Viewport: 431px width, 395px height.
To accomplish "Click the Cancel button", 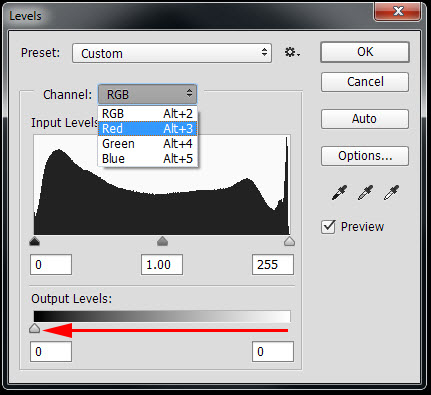I will 365,82.
